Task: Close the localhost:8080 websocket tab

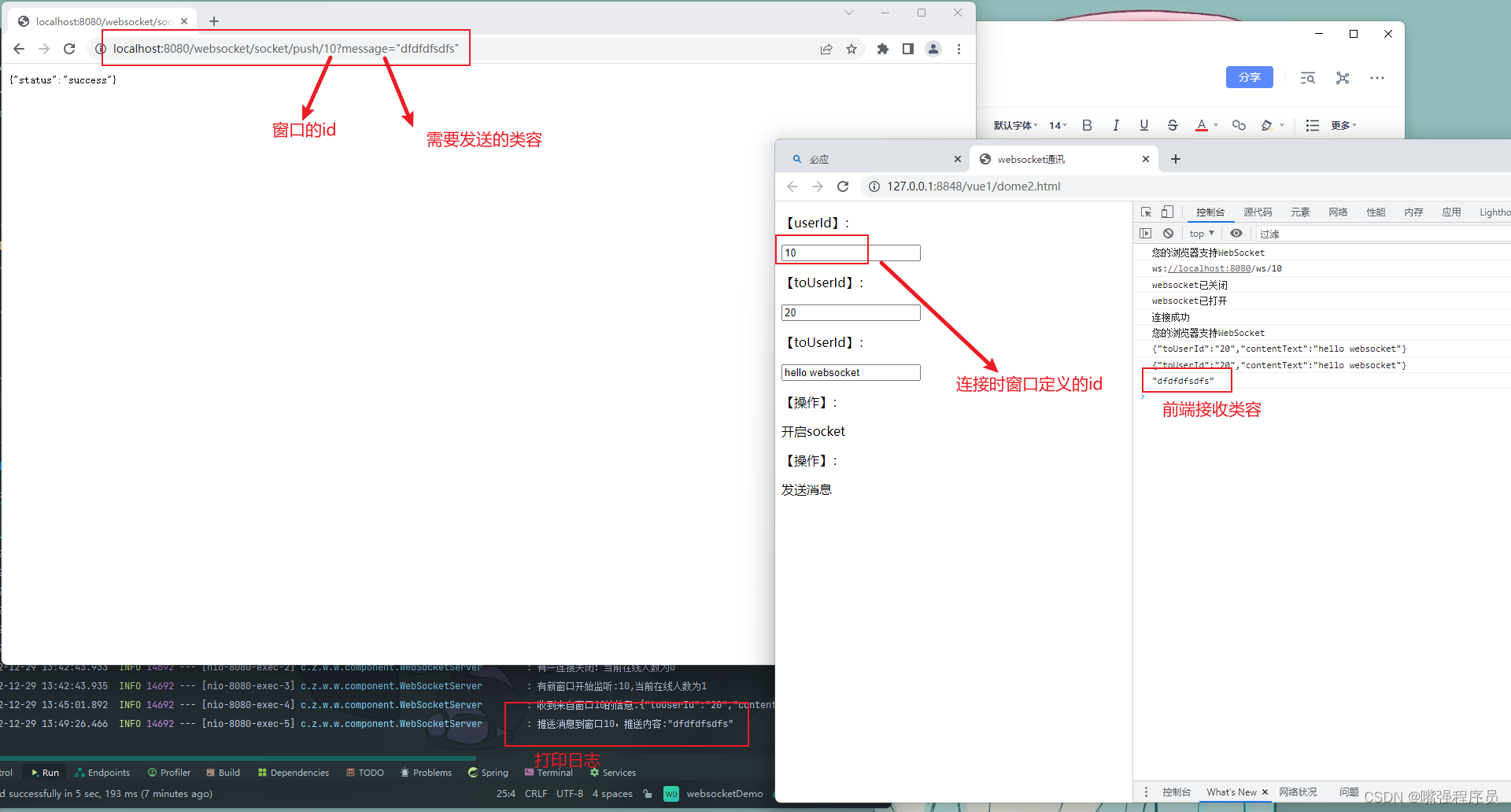Action: (184, 21)
